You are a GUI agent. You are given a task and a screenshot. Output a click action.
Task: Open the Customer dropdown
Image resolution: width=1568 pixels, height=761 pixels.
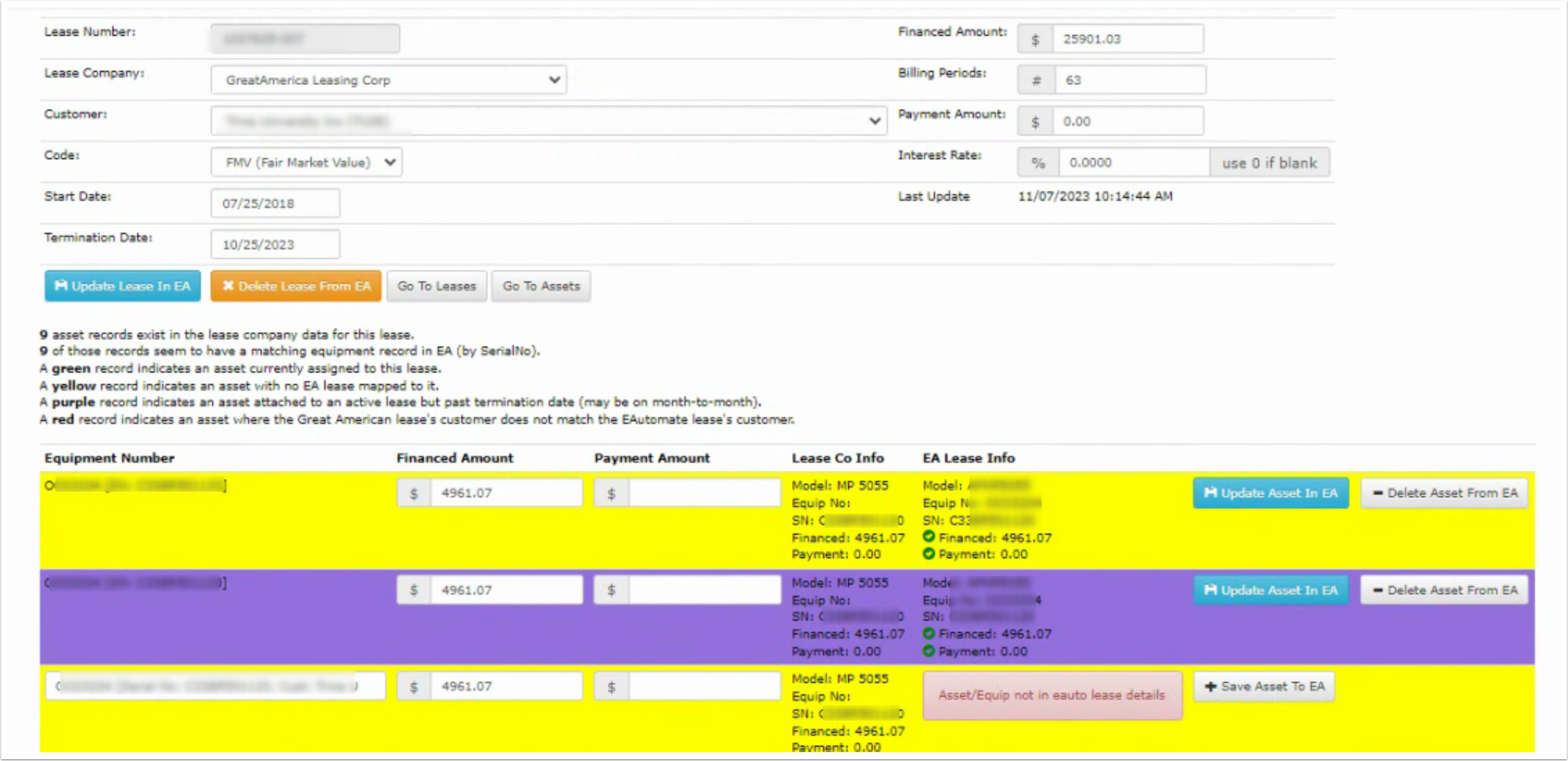point(549,120)
